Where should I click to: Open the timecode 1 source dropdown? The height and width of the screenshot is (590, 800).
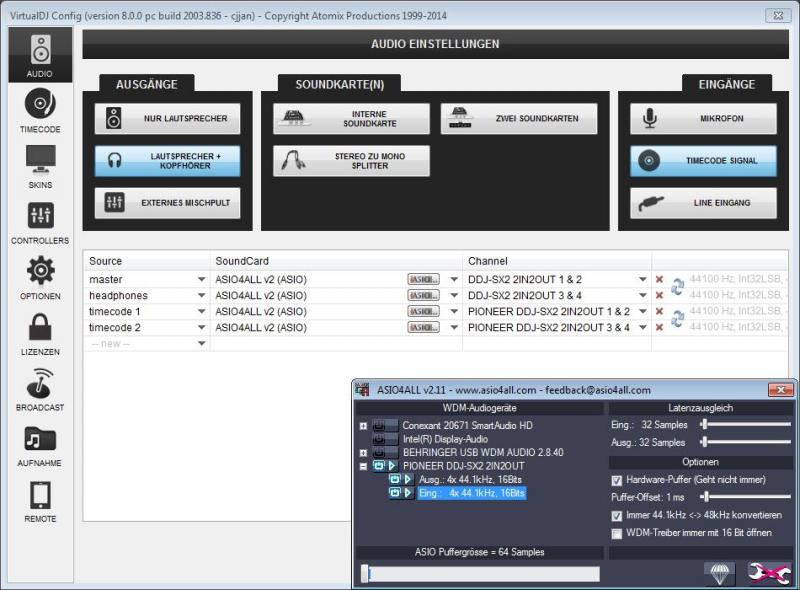202,311
